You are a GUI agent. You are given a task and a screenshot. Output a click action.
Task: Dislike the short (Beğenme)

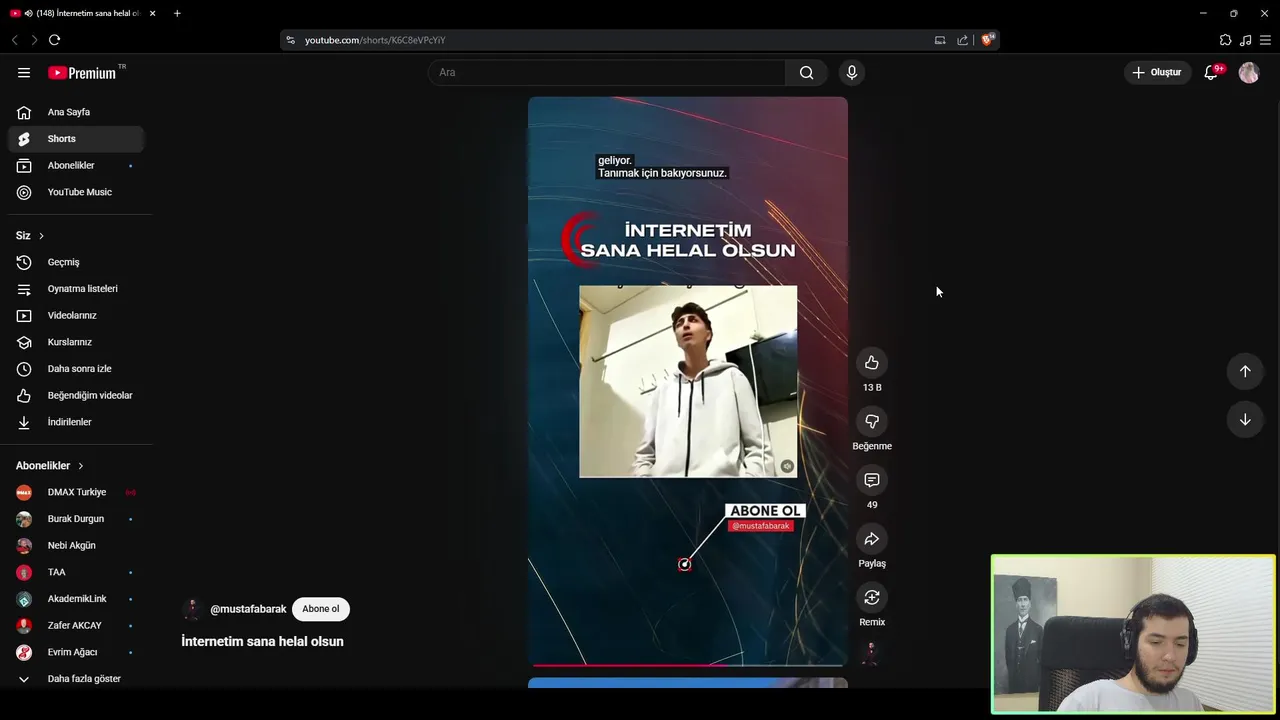(872, 422)
